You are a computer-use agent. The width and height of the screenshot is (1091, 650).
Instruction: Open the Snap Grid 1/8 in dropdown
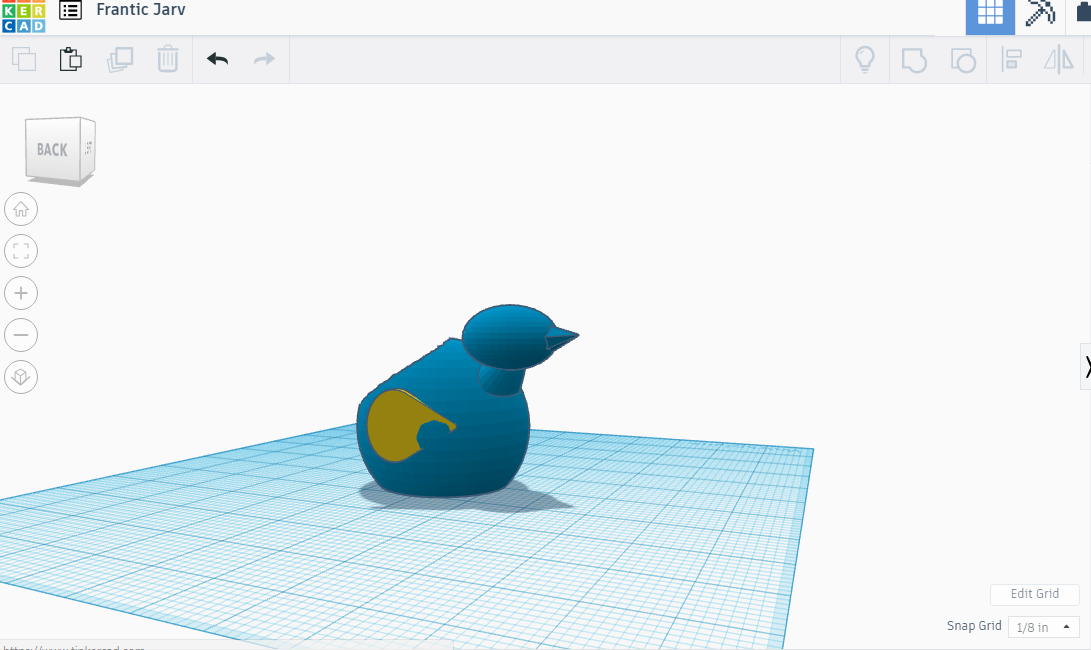pyautogui.click(x=1043, y=627)
